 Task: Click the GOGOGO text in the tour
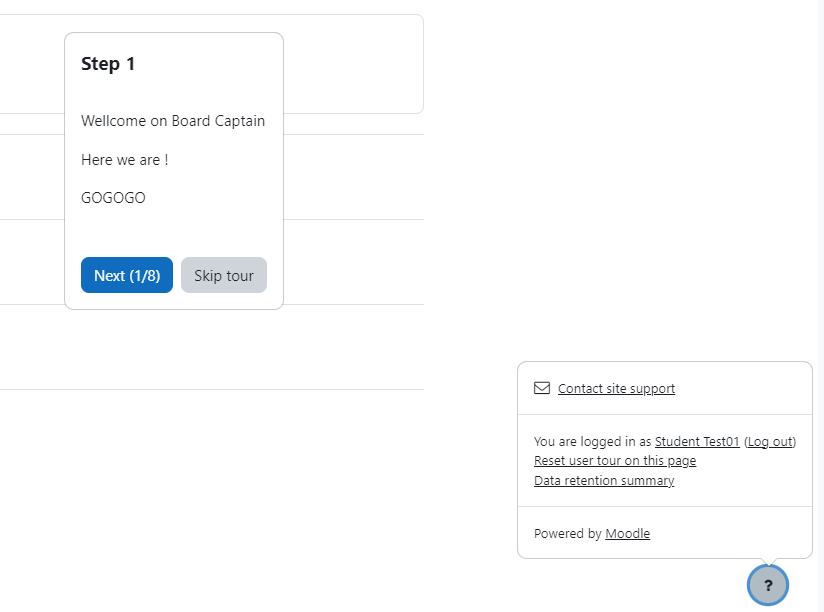(113, 198)
